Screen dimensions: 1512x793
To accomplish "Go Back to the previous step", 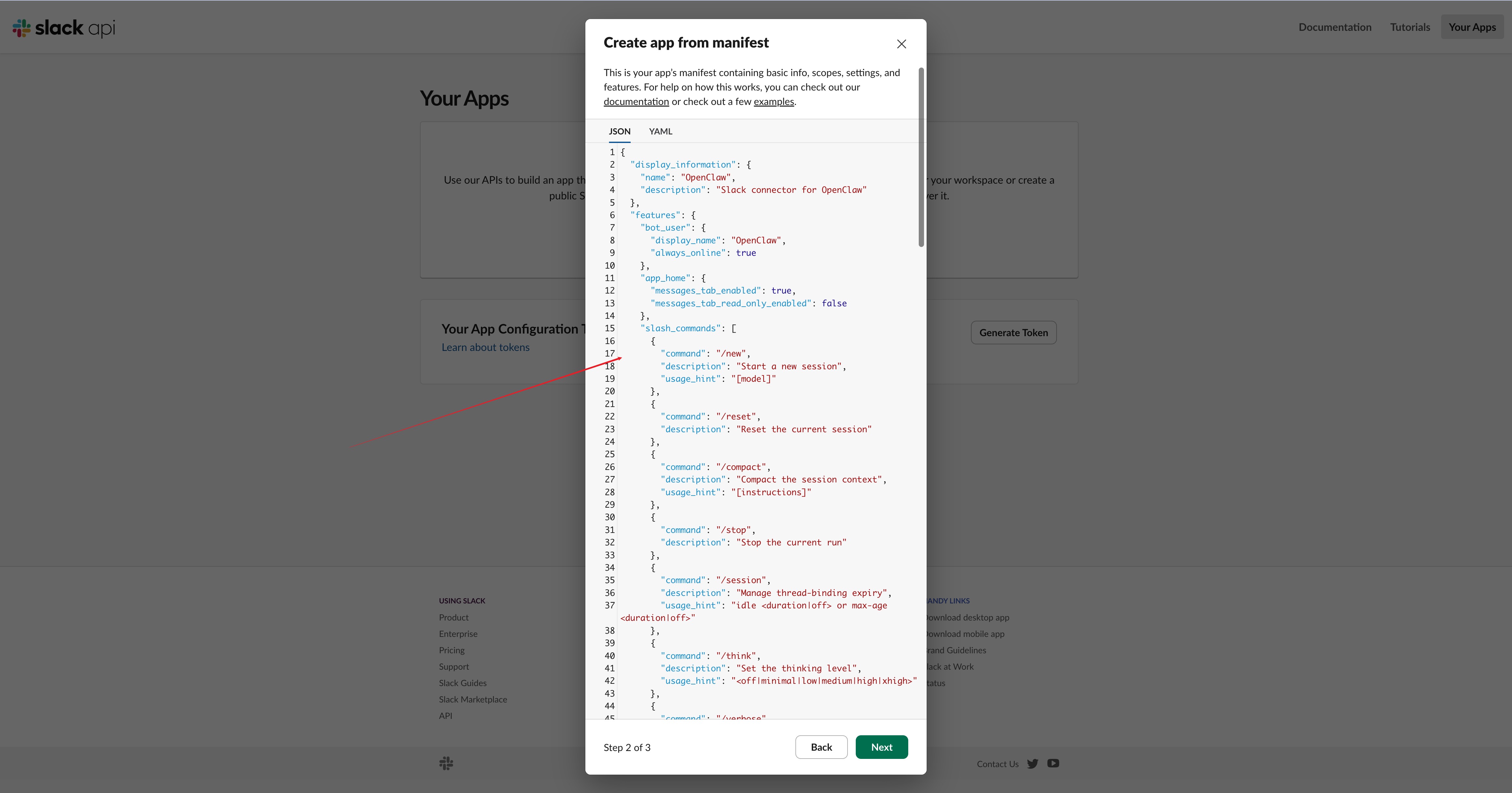I will [821, 747].
